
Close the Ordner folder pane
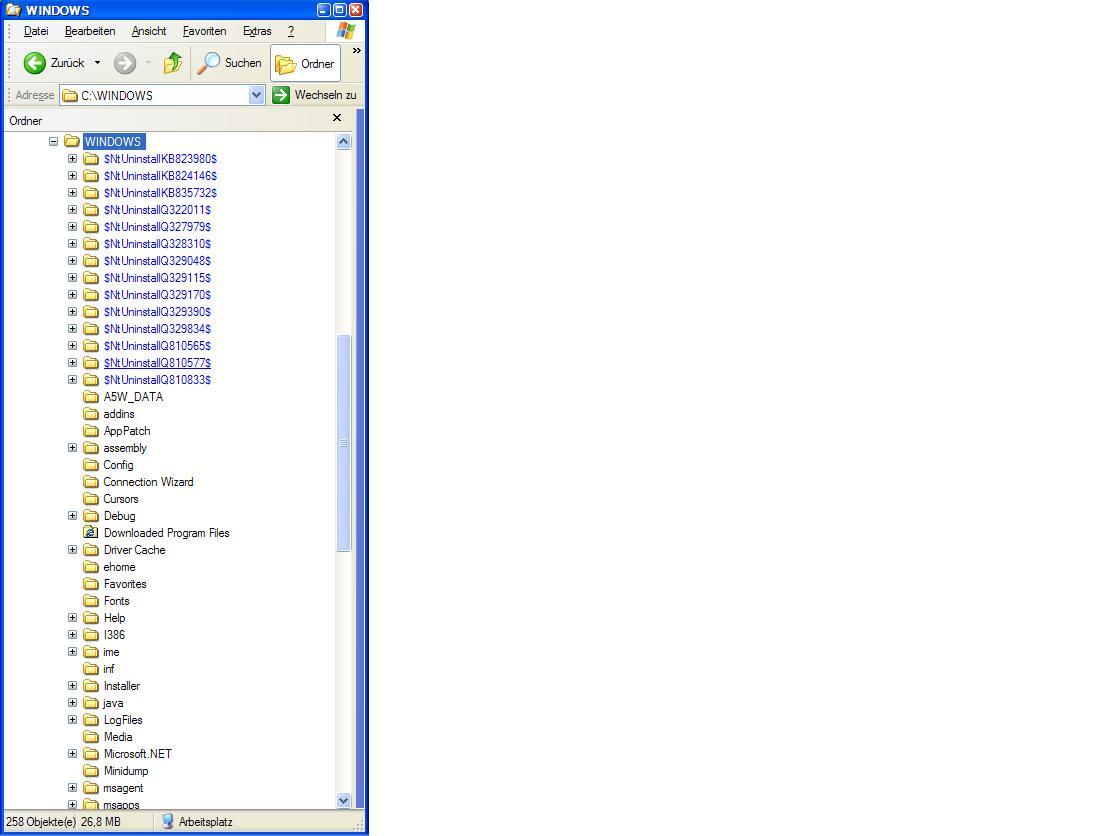[337, 117]
